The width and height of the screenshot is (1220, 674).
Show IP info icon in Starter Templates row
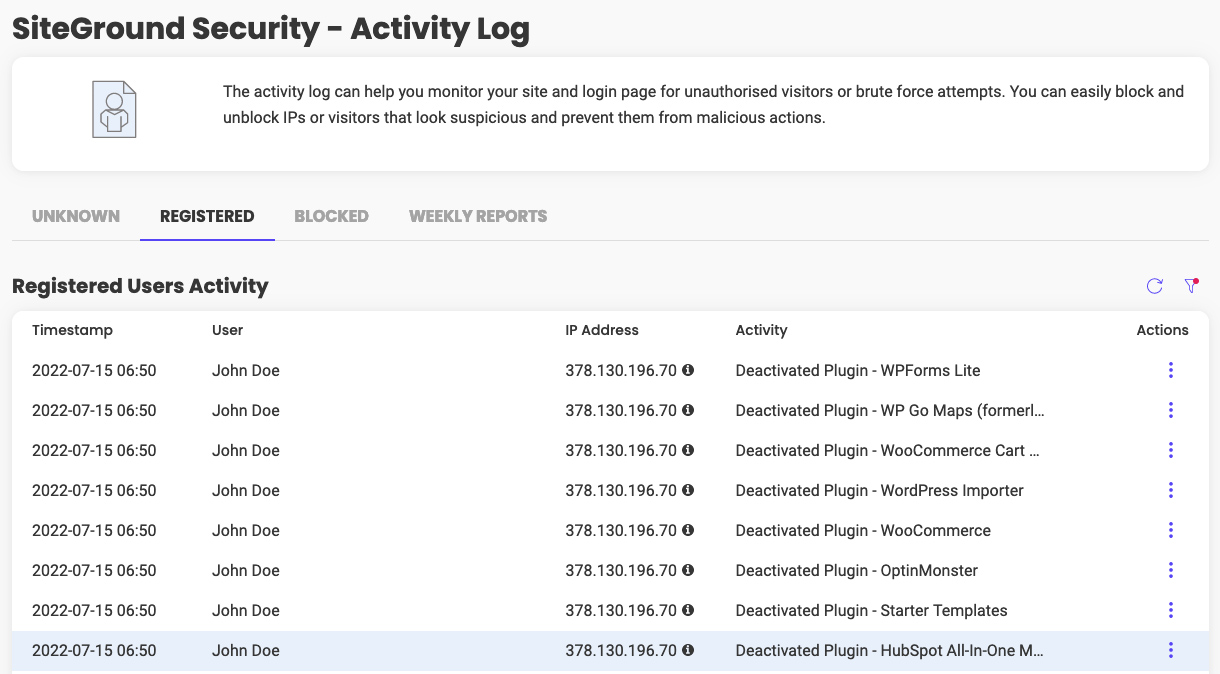point(688,610)
